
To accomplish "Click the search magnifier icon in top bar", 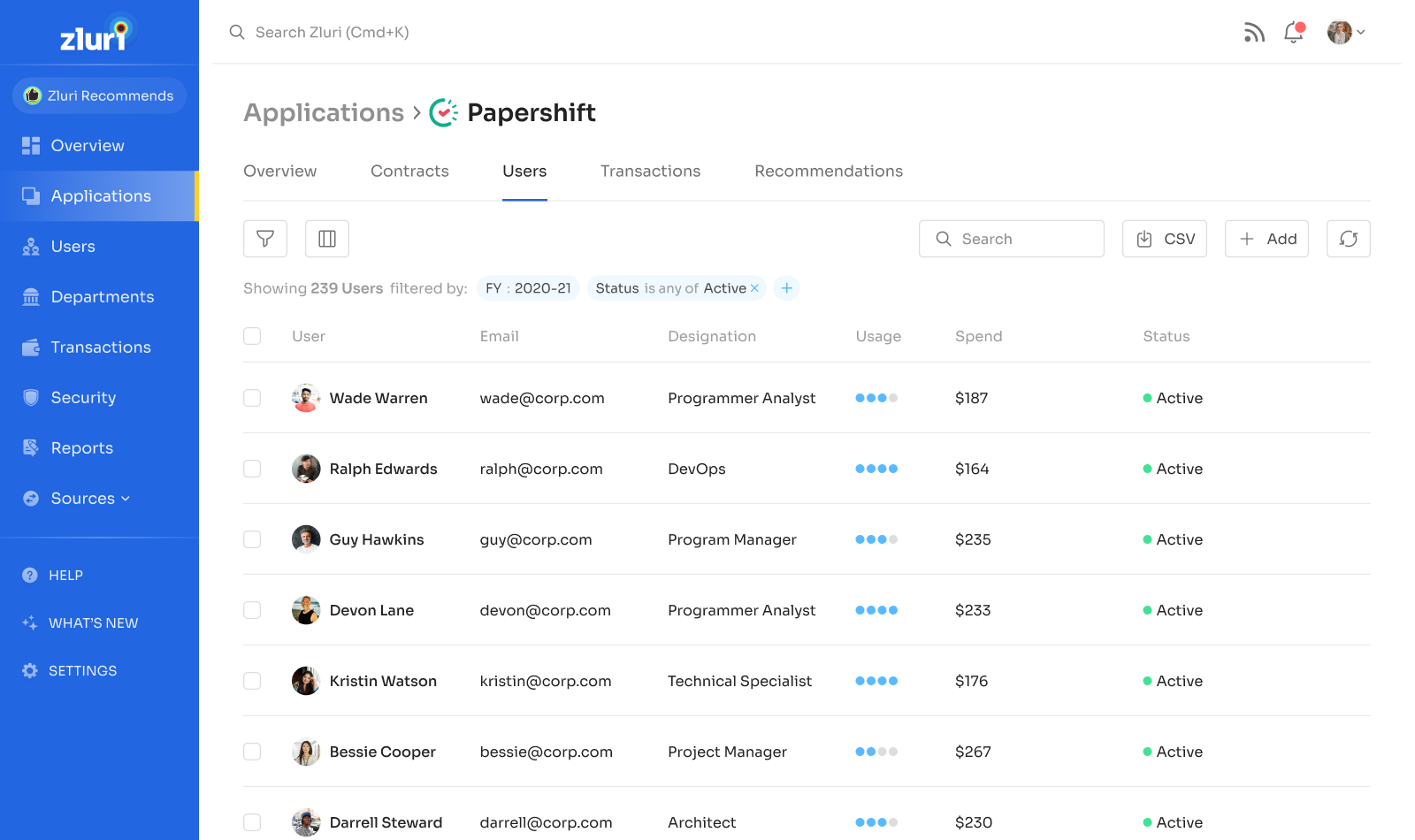I will click(237, 33).
